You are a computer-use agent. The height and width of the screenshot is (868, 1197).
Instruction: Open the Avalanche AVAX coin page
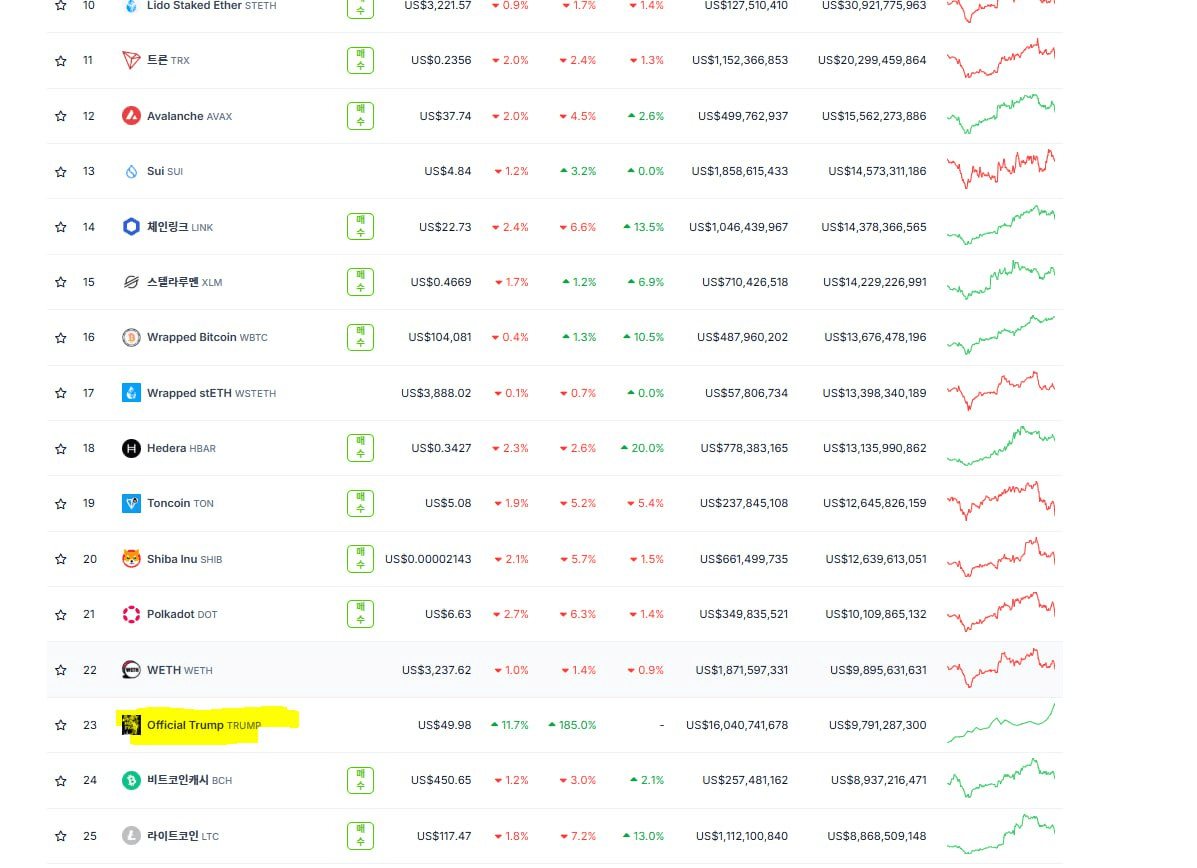(189, 116)
